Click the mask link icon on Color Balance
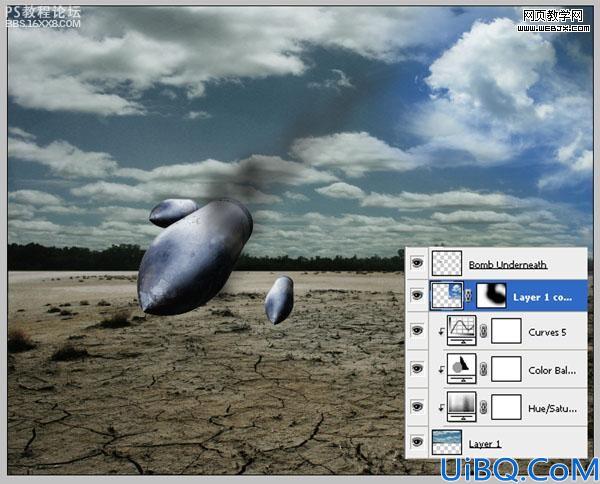This screenshot has width=600, height=484. (484, 369)
